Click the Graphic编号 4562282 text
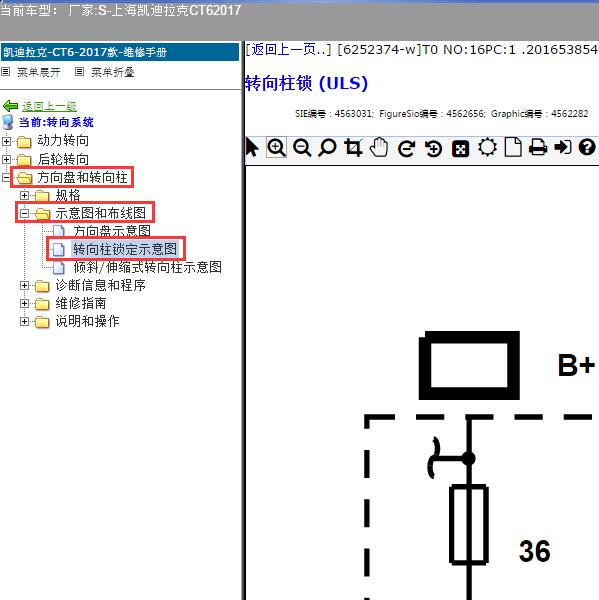 [x=539, y=114]
